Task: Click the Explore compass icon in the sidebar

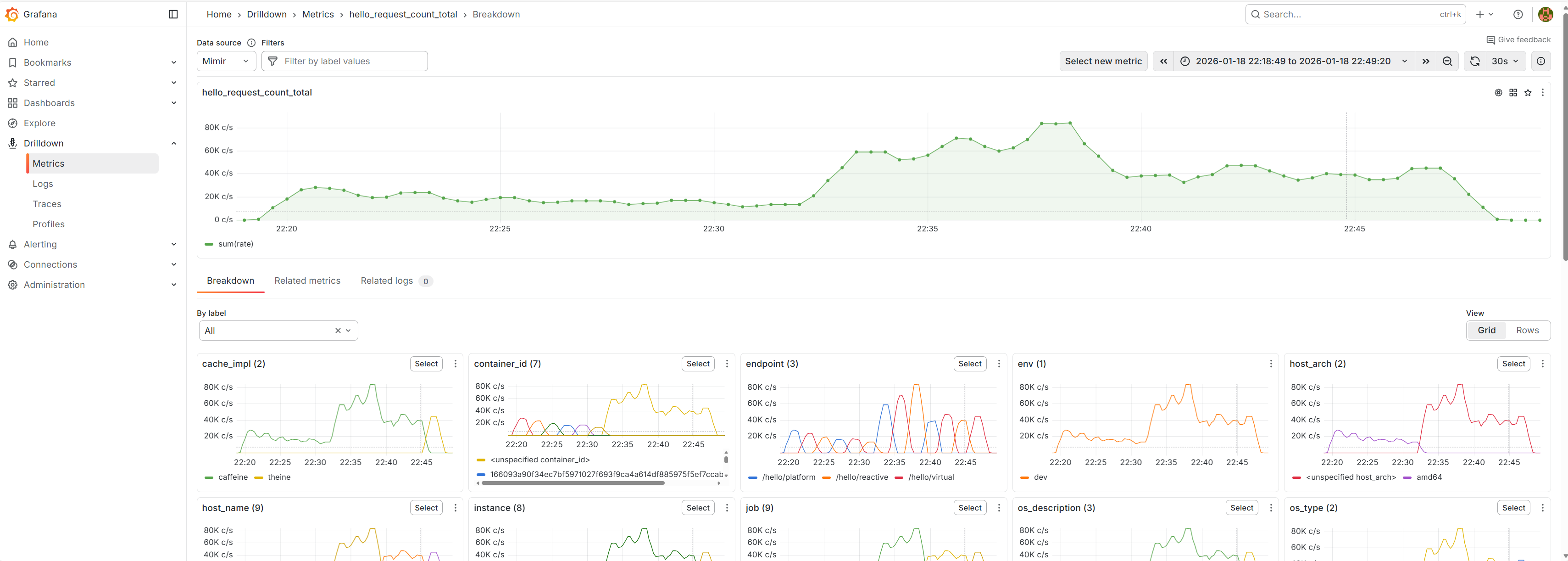Action: pos(13,123)
